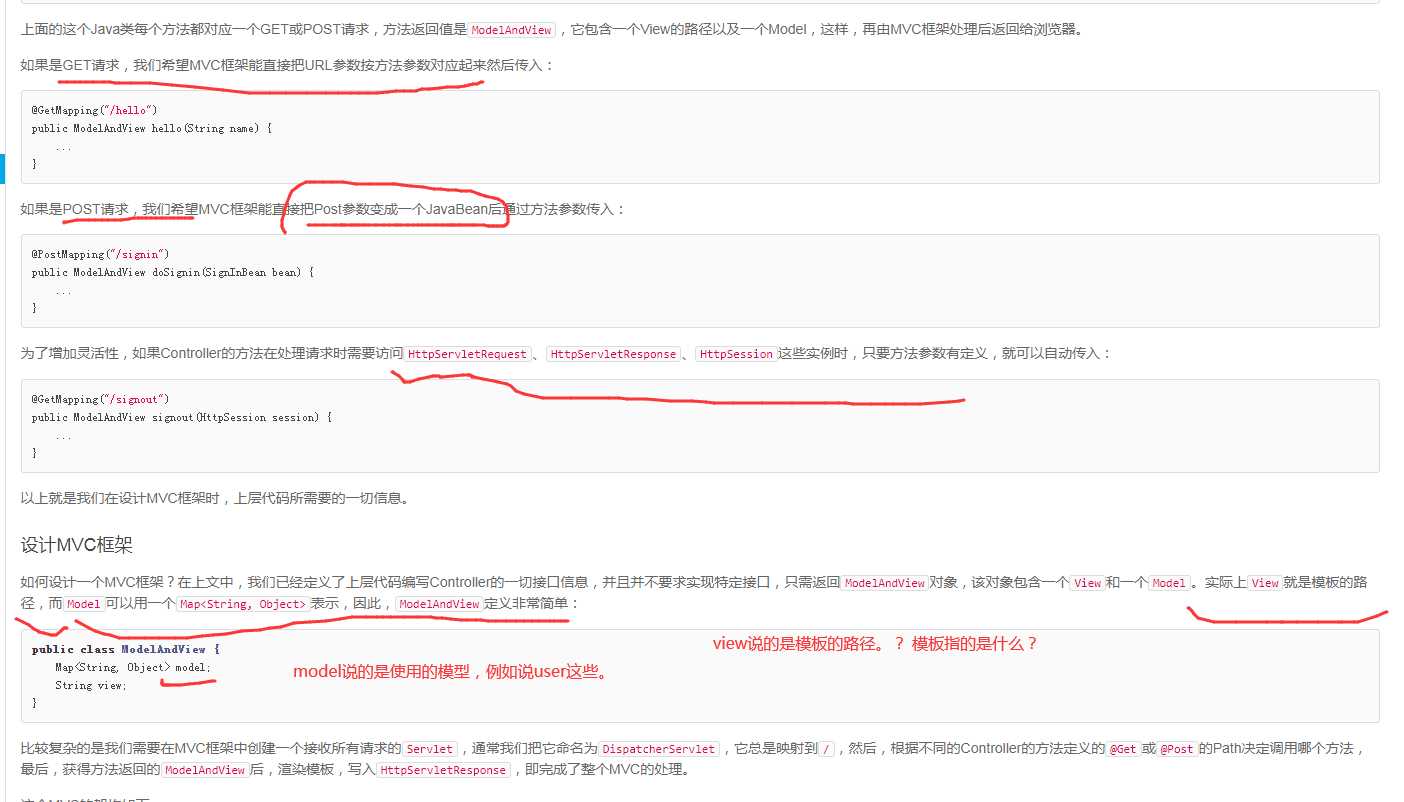The width and height of the screenshot is (1404, 802).
Task: Click the View tag after 该对象包含一个
Action: pyautogui.click(x=1087, y=583)
